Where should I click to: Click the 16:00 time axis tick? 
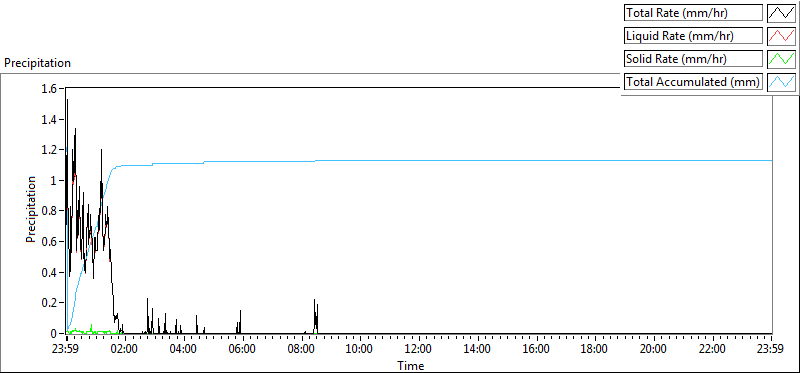point(537,350)
